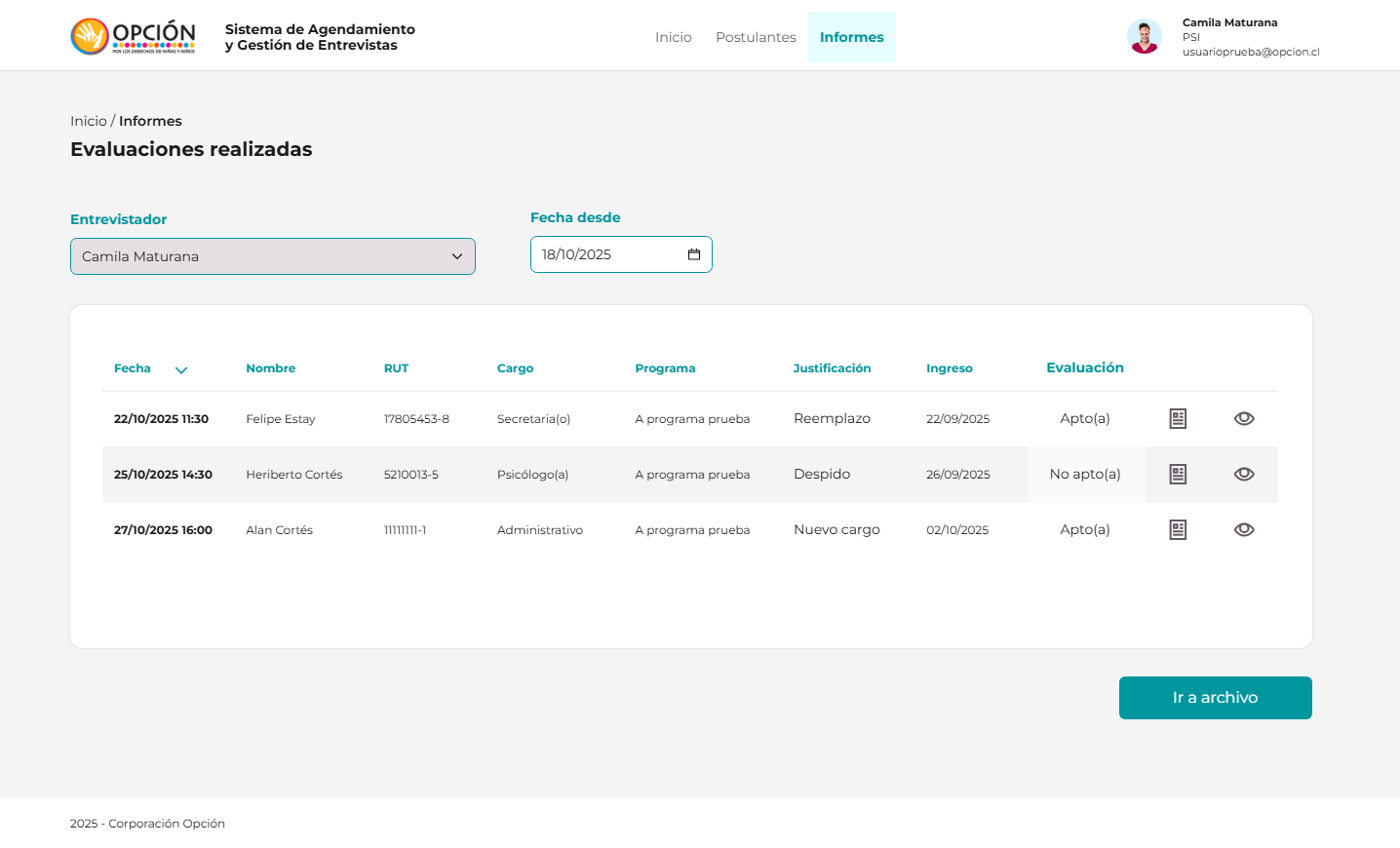
Task: View Felipe Estay's evaluation with eye icon
Action: click(x=1244, y=419)
